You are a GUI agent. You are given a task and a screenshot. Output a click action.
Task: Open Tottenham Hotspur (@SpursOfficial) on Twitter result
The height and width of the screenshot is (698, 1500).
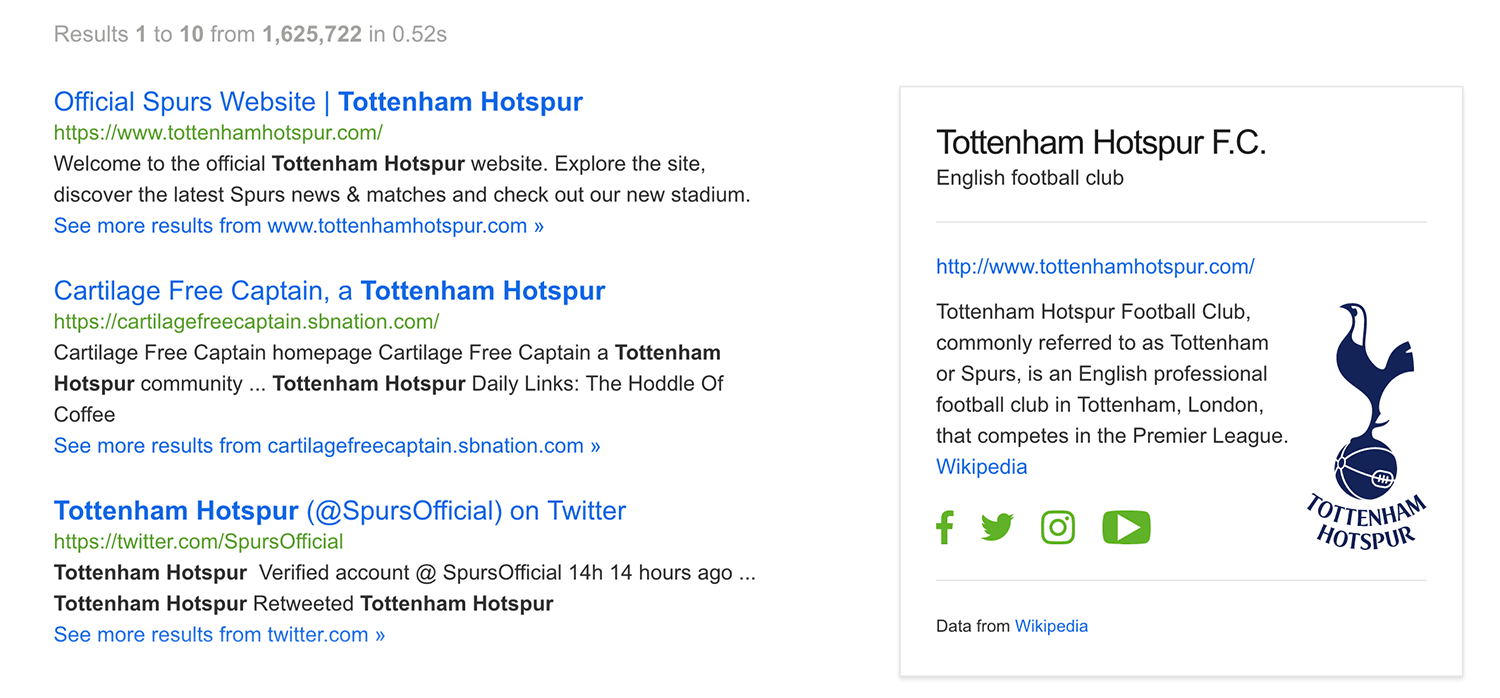tap(340, 511)
